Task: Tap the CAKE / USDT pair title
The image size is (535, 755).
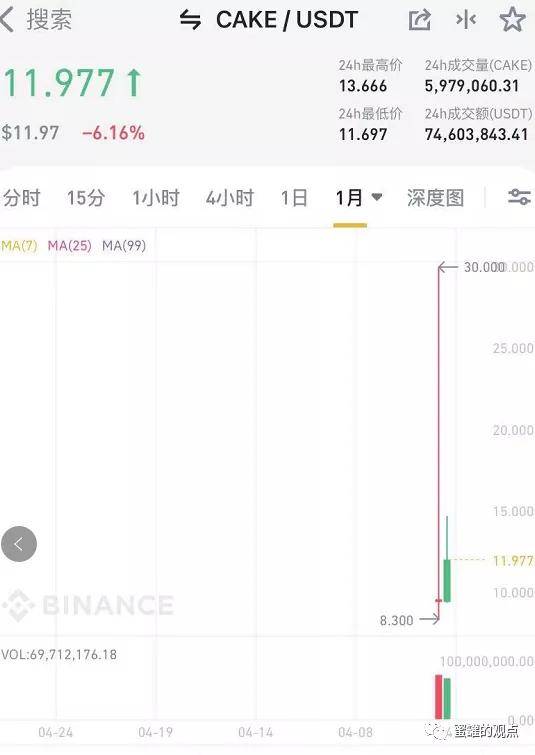Action: [x=287, y=20]
